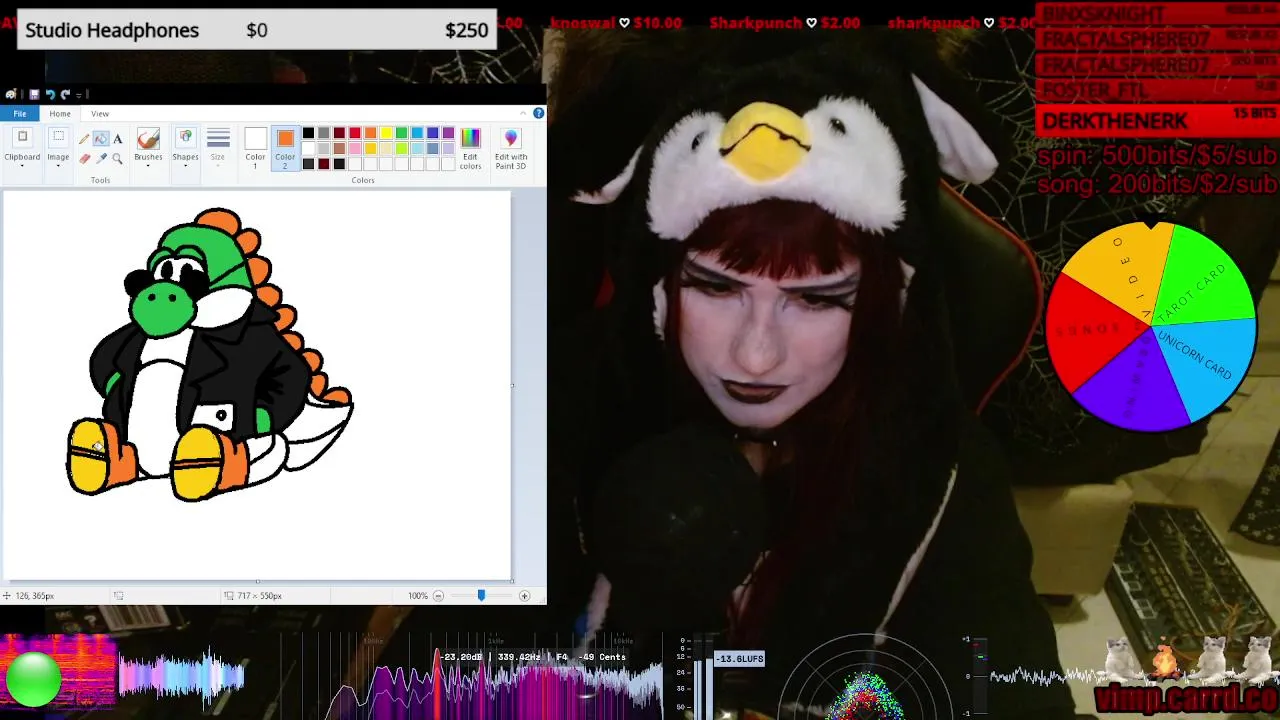Viewport: 1280px width, 720px height.
Task: Click Yoshi's green nose on the canvas
Action: (x=162, y=308)
